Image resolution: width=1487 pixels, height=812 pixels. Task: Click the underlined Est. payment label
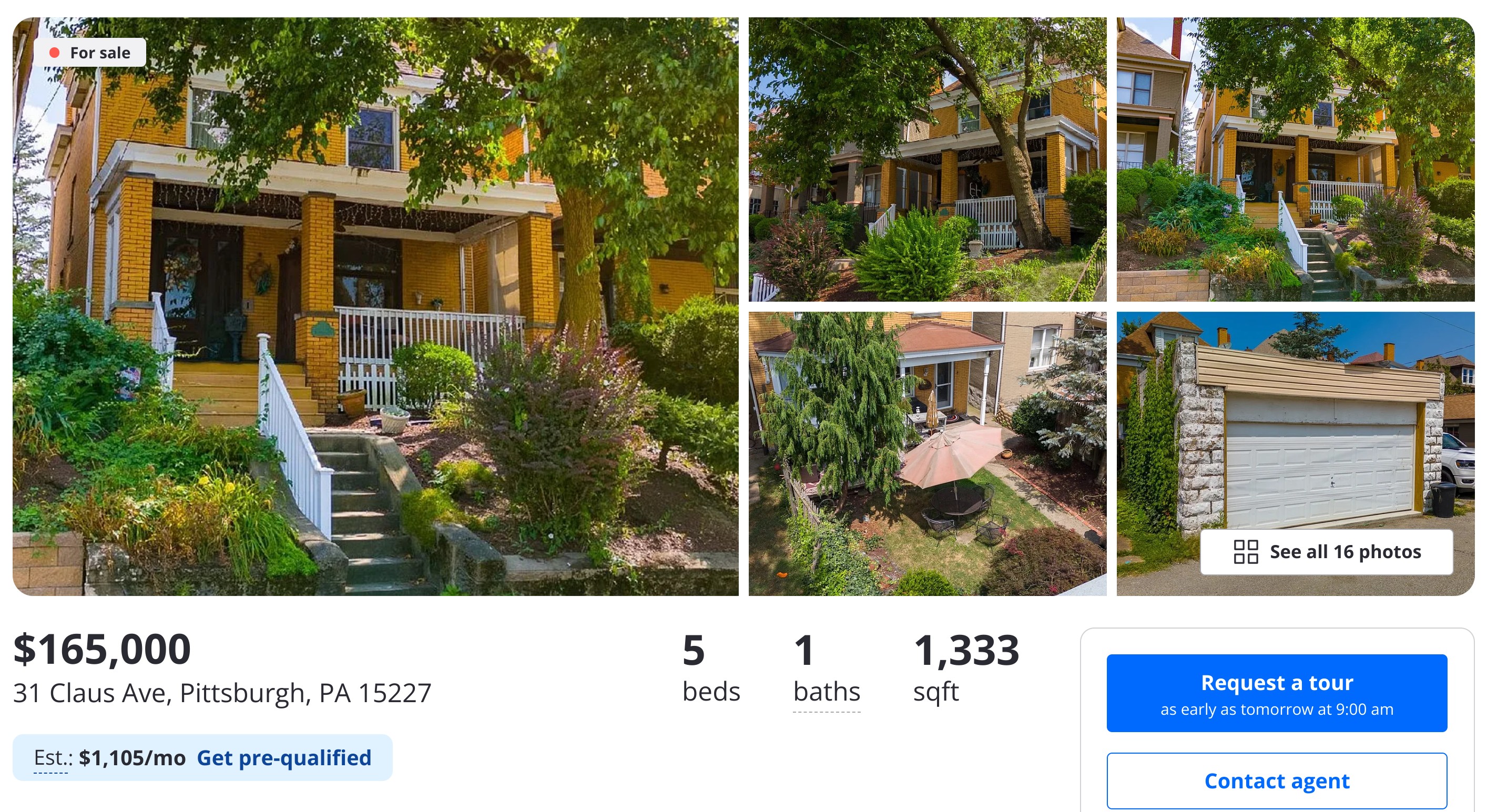pyautogui.click(x=52, y=758)
